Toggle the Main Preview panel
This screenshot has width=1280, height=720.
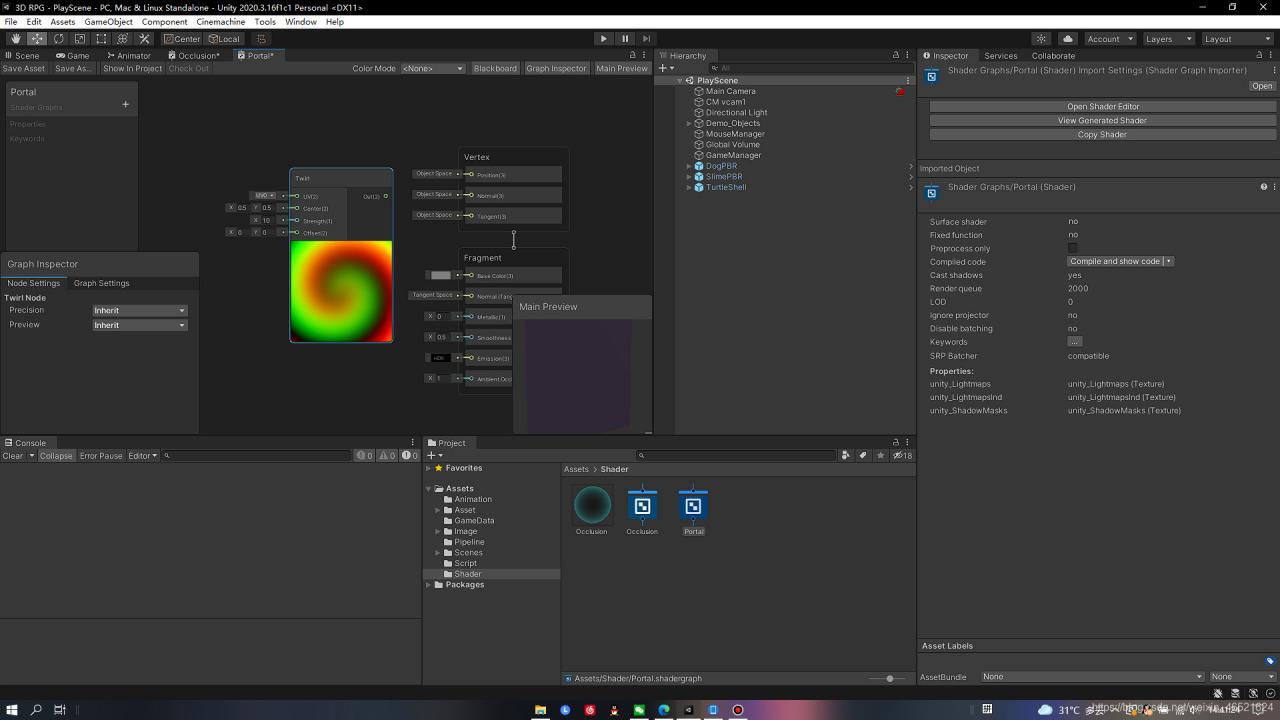click(622, 69)
